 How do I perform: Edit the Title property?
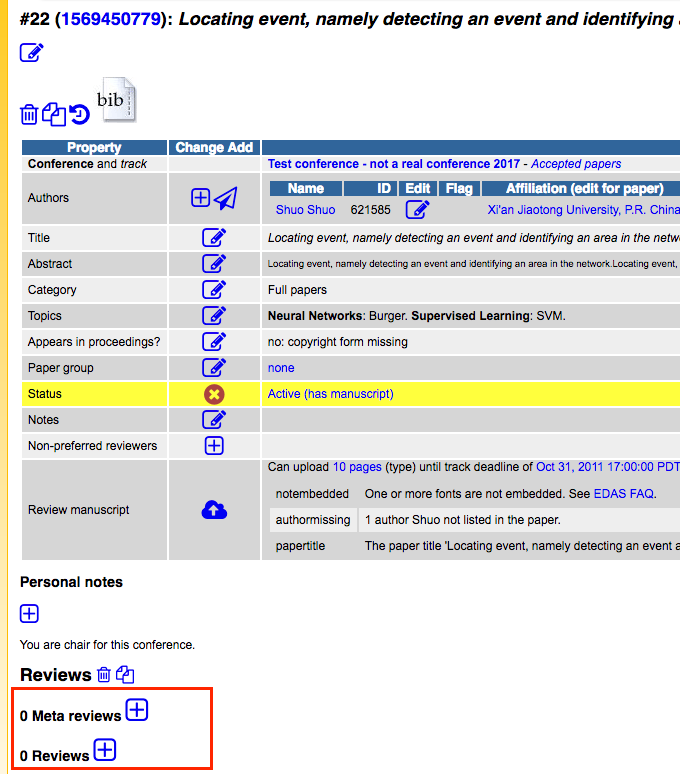tap(214, 237)
